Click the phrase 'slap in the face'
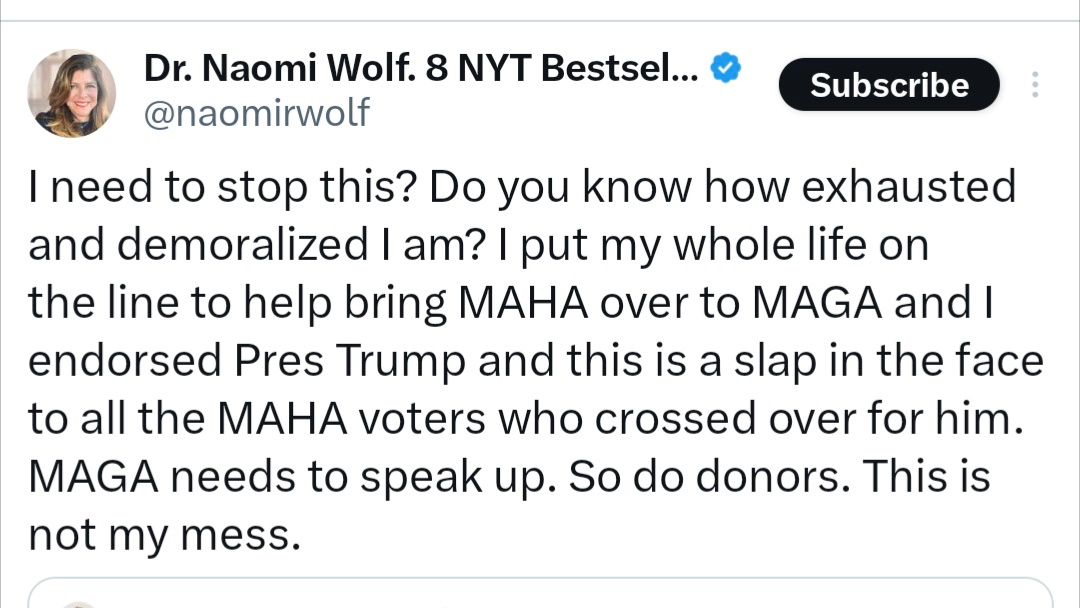 pyautogui.click(x=866, y=361)
